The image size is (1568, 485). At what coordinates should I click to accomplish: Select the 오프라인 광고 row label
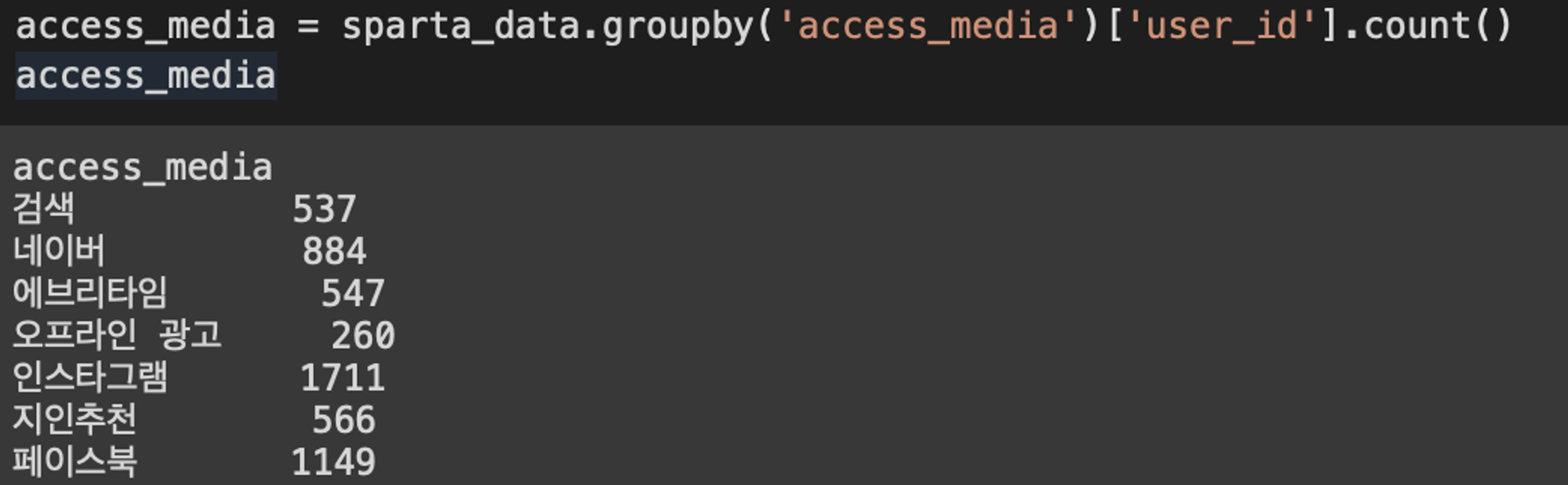point(118,334)
